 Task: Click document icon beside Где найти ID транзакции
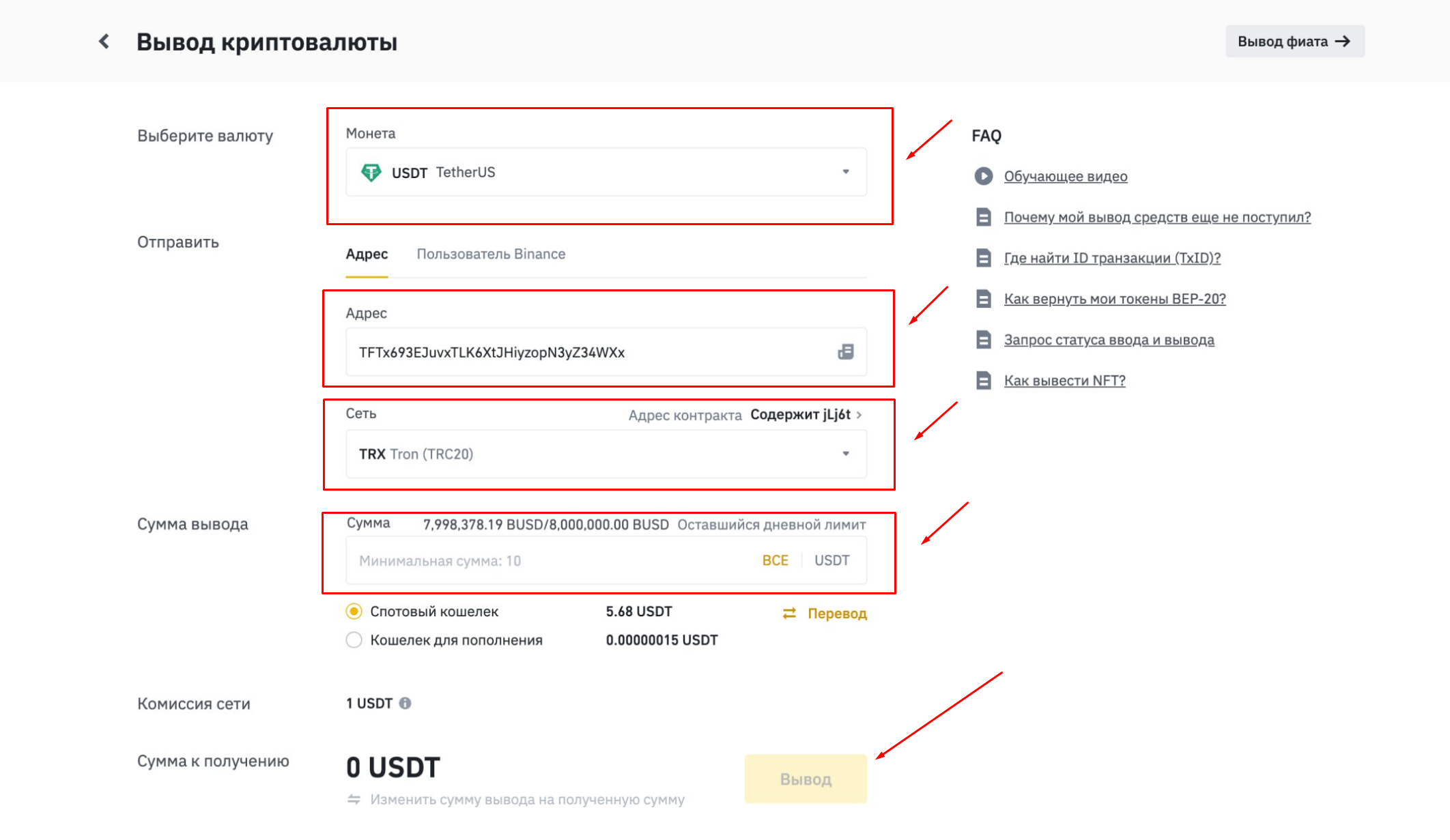[x=983, y=258]
